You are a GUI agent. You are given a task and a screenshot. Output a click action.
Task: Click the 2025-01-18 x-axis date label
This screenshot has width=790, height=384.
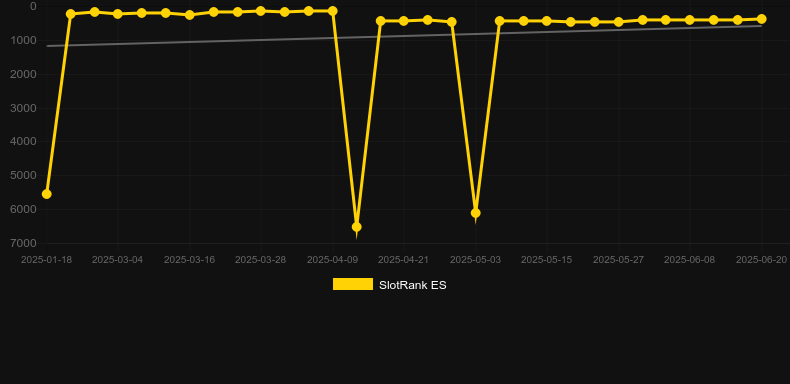[x=46, y=260]
